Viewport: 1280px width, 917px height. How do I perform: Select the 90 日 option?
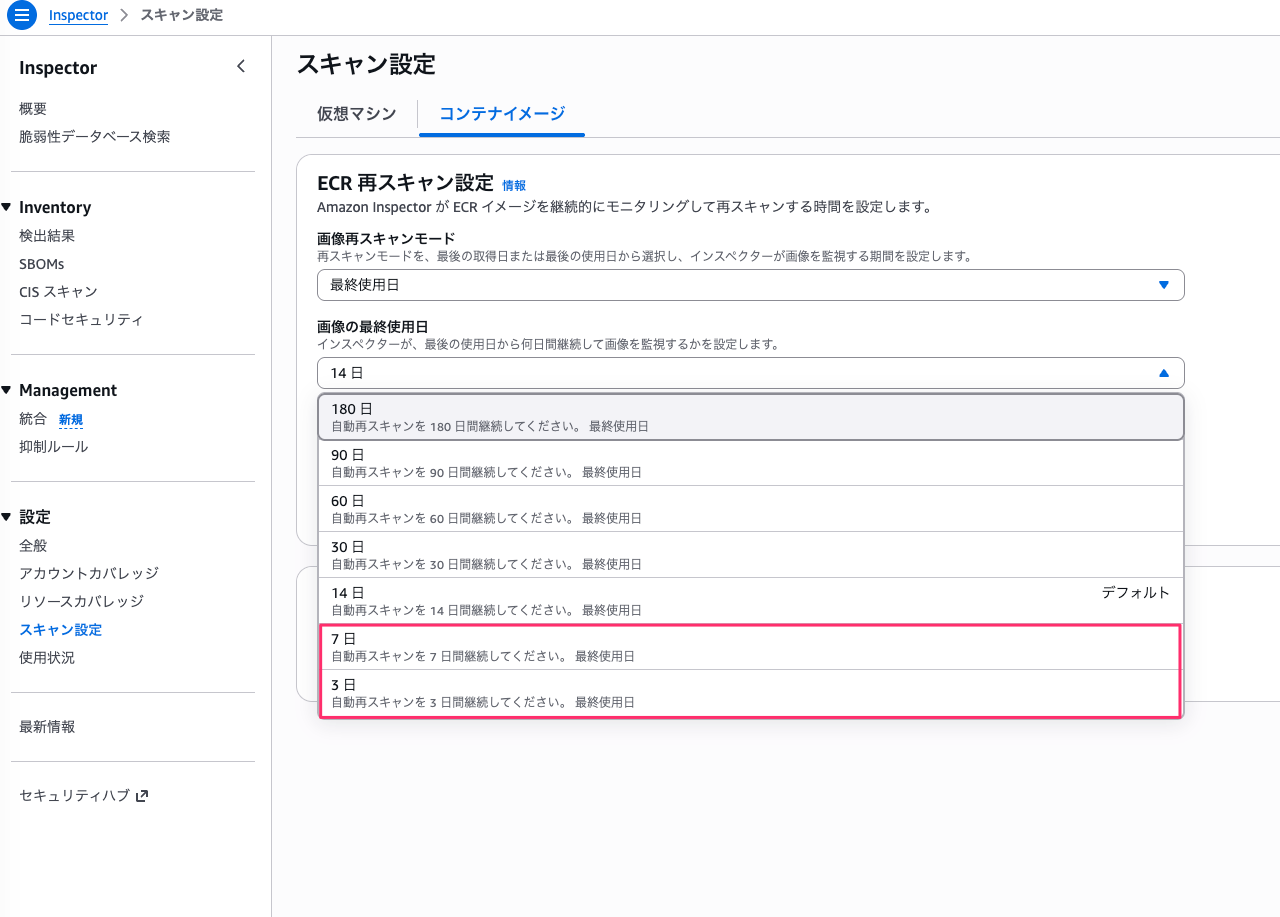pos(750,463)
